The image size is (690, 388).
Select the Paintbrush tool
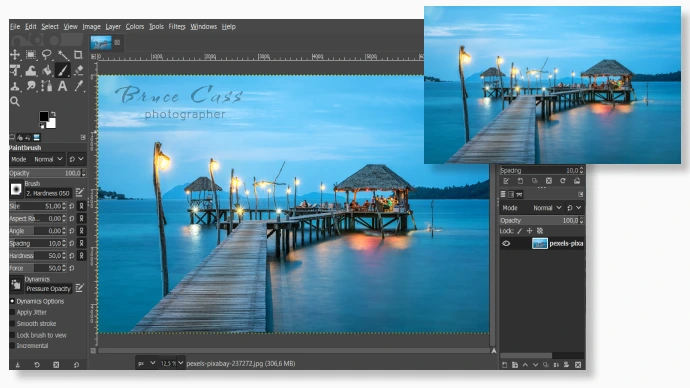(x=62, y=70)
